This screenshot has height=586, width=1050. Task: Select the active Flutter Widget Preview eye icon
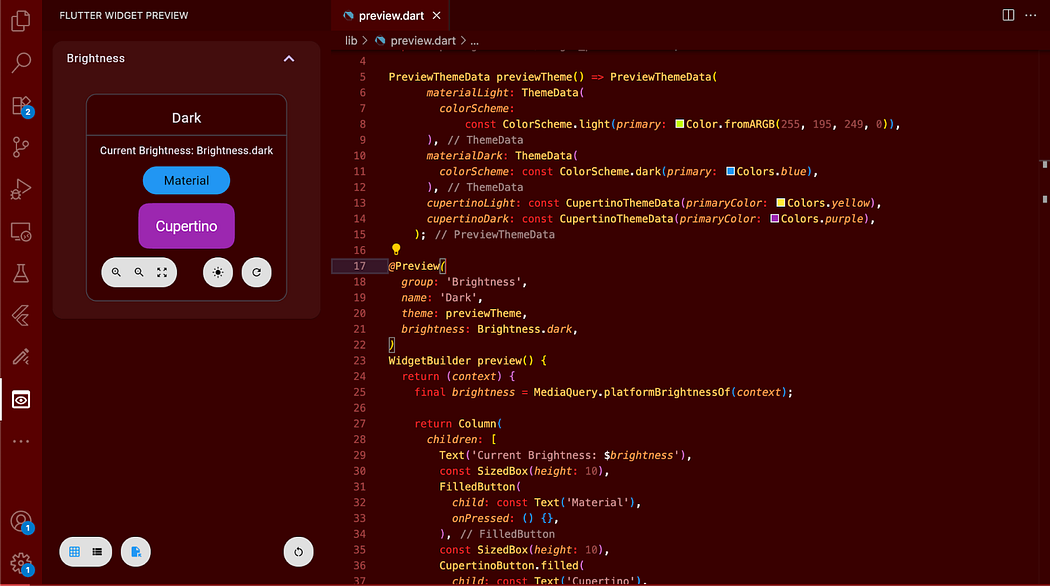coord(20,398)
